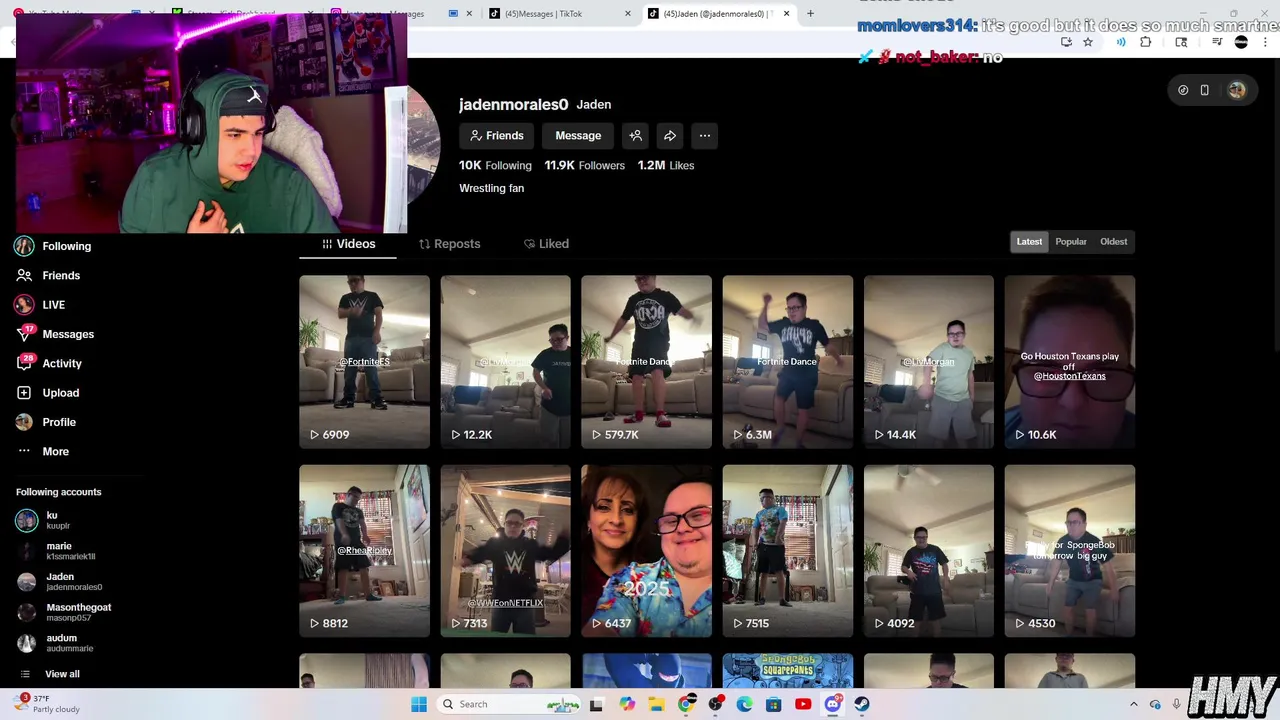Open the video with 14.4K views
This screenshot has width=1280, height=720.
click(x=929, y=362)
